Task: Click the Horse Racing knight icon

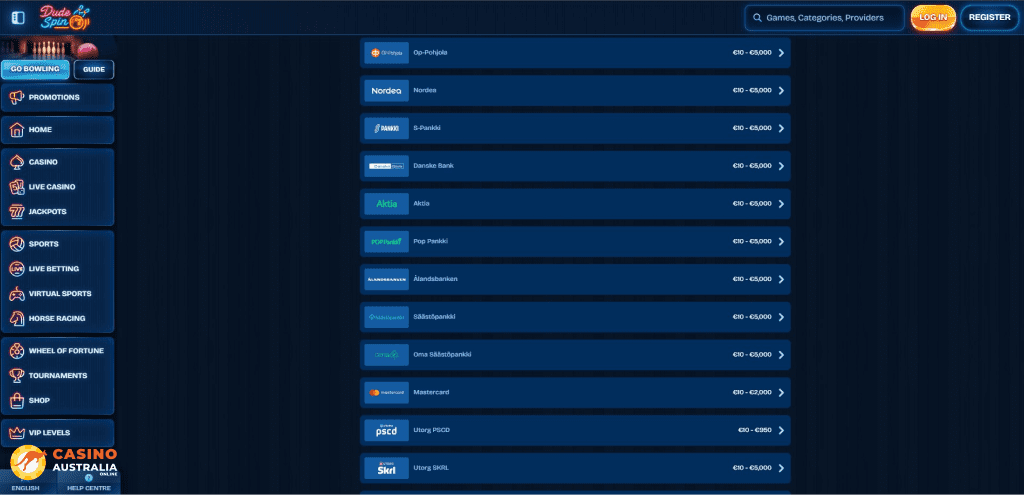Action: tap(17, 319)
